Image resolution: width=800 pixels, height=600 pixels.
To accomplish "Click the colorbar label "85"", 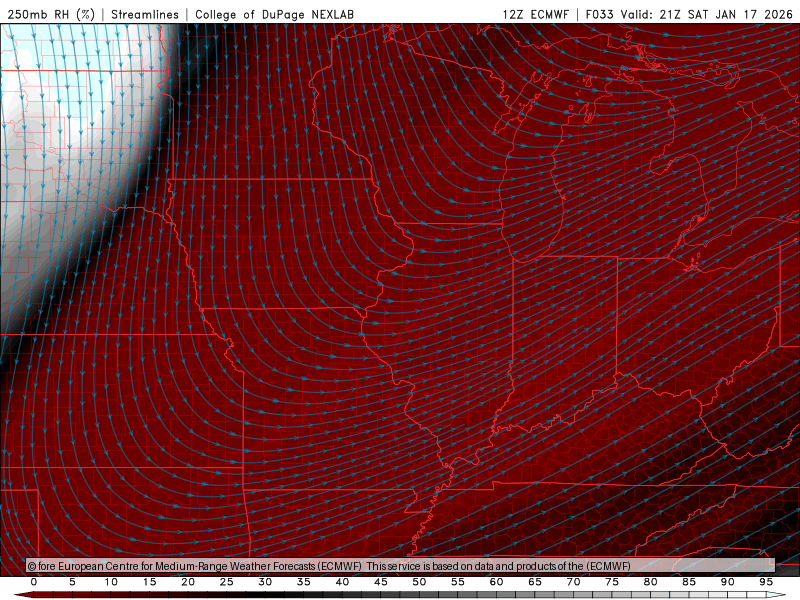I will click(x=689, y=582).
